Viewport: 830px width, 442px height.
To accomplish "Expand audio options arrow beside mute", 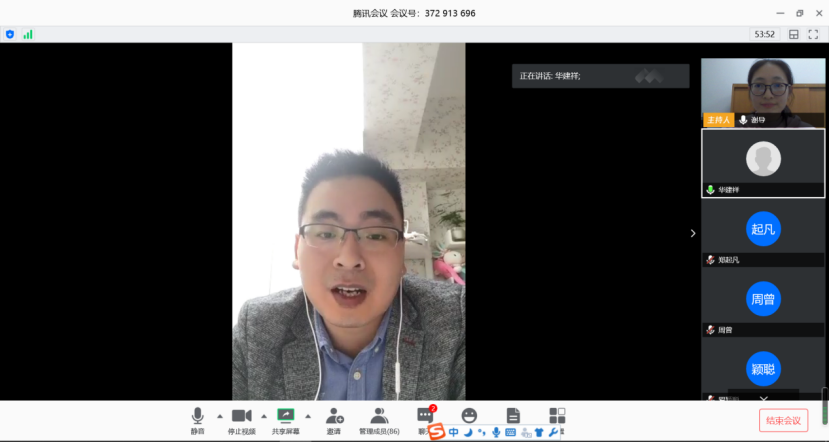I will [220, 416].
